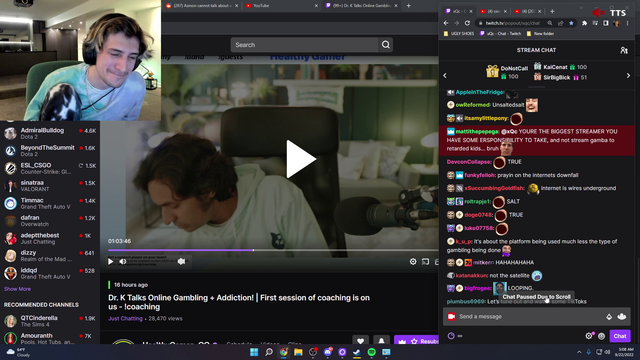The height and width of the screenshot is (360, 640).
Task: Click the channel points icon in chat
Action: 451,336
